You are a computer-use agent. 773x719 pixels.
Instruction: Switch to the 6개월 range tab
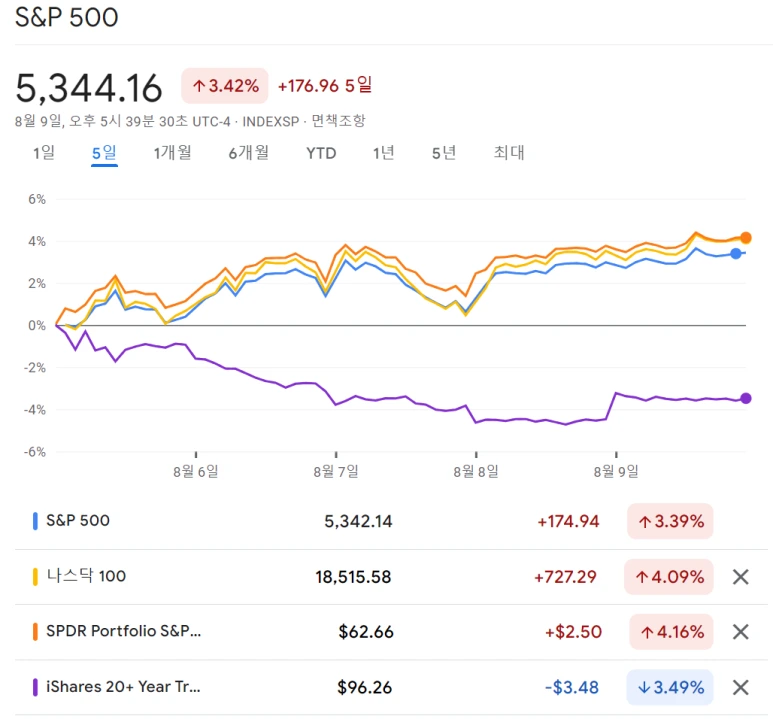(248, 153)
